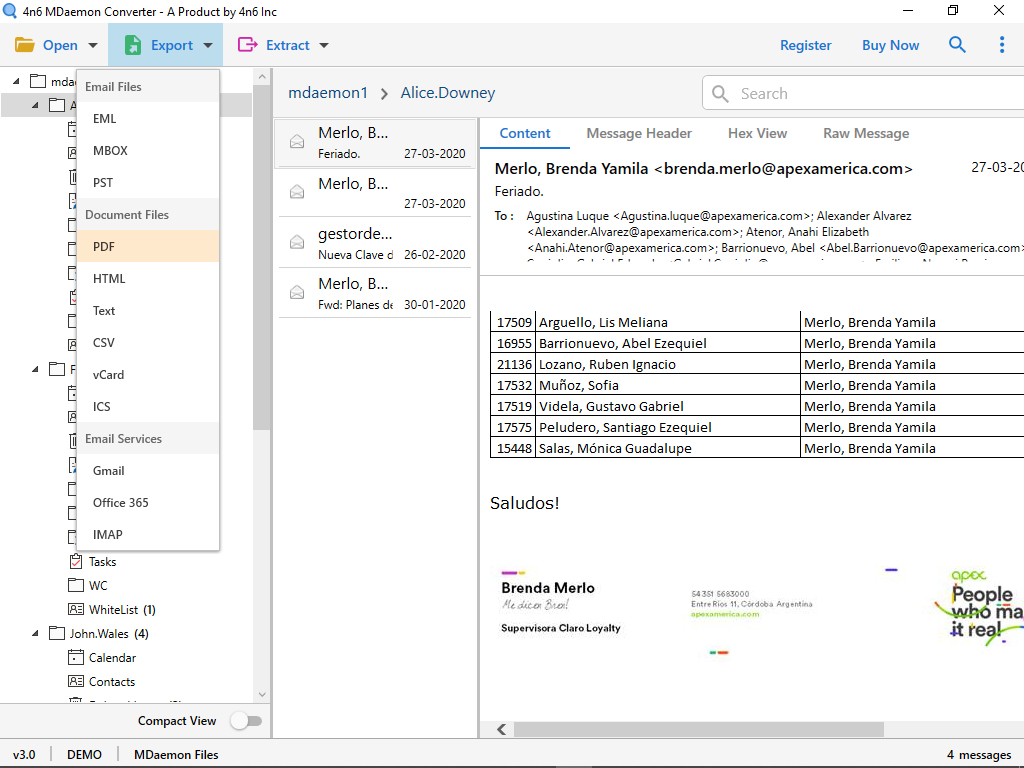Click the Contacts icon under John.Wales
The height and width of the screenshot is (768, 1024).
(x=76, y=681)
